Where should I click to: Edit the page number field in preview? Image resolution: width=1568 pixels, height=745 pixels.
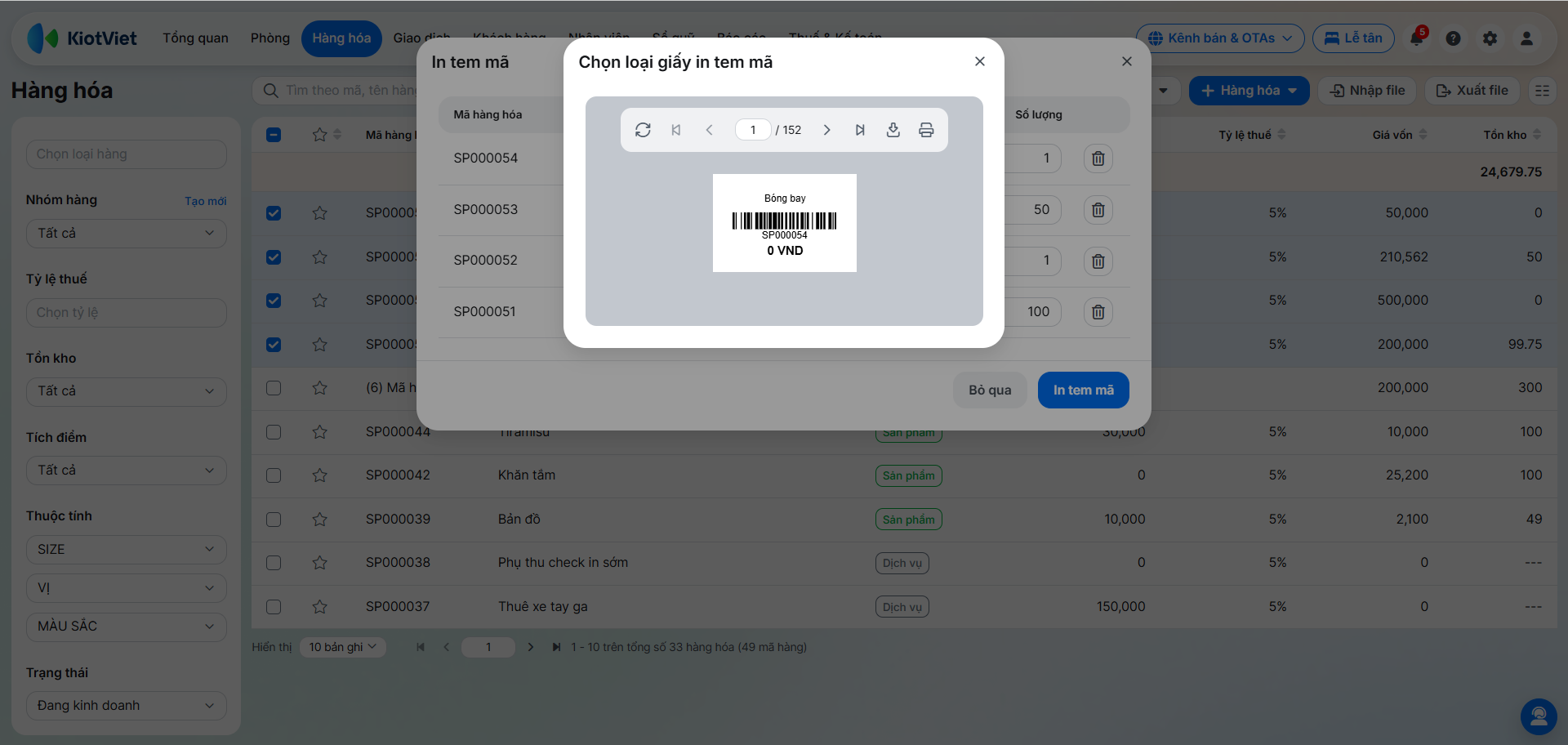753,130
